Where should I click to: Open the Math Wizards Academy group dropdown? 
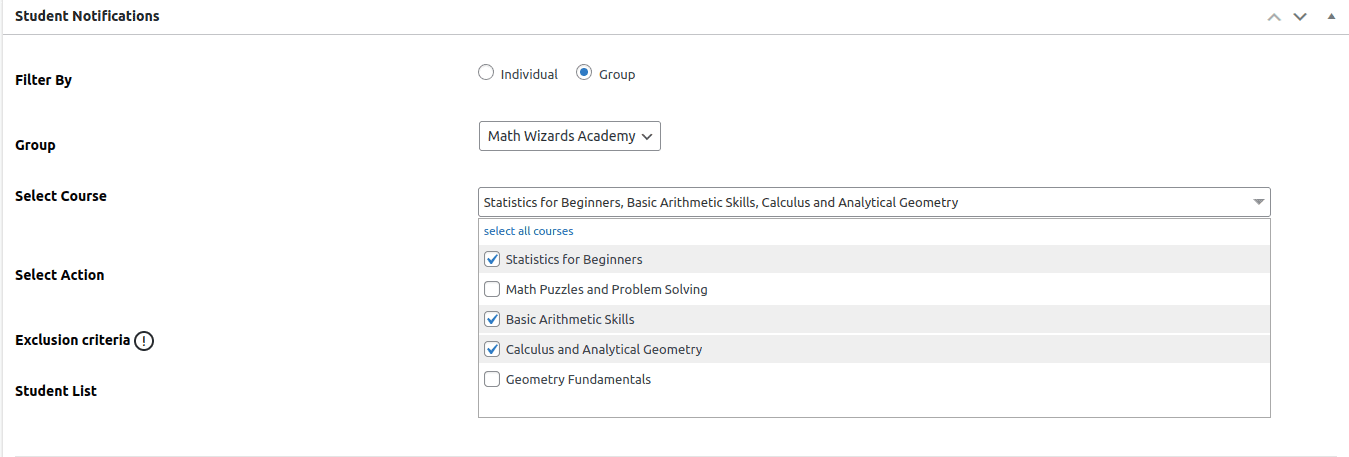pos(569,136)
